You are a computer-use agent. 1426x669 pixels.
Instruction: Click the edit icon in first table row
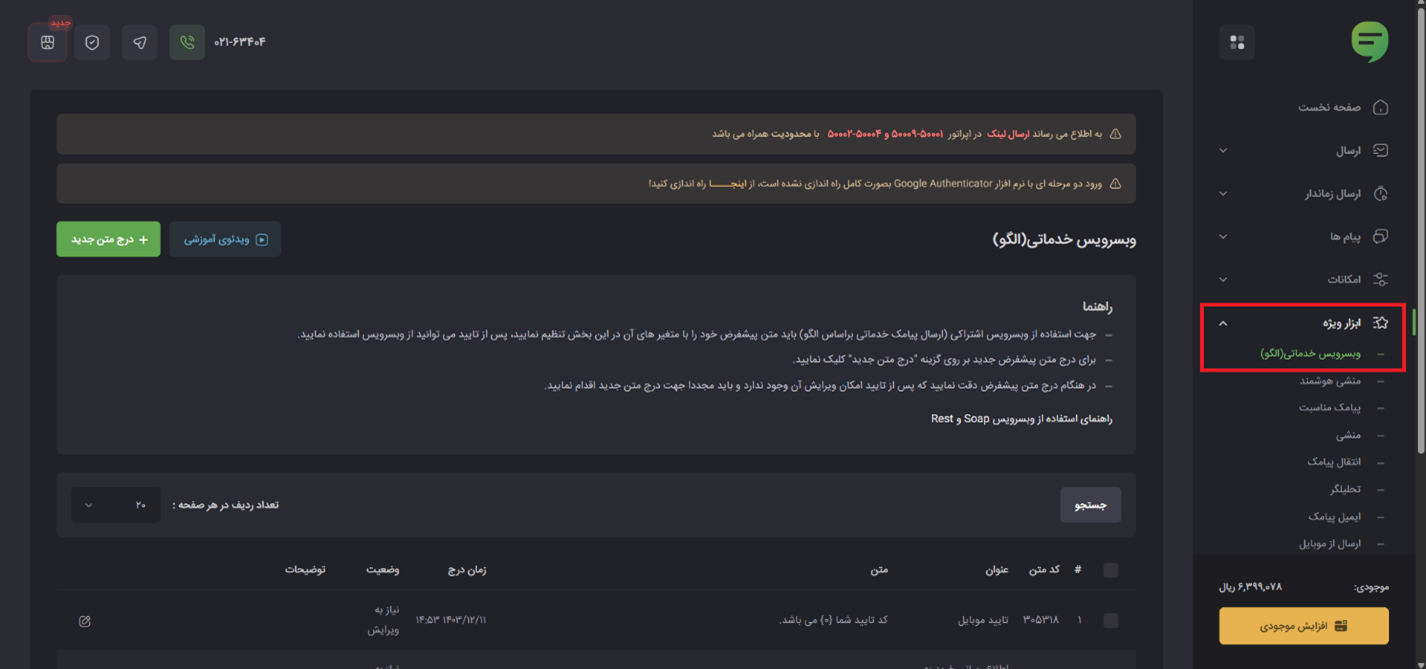(85, 621)
